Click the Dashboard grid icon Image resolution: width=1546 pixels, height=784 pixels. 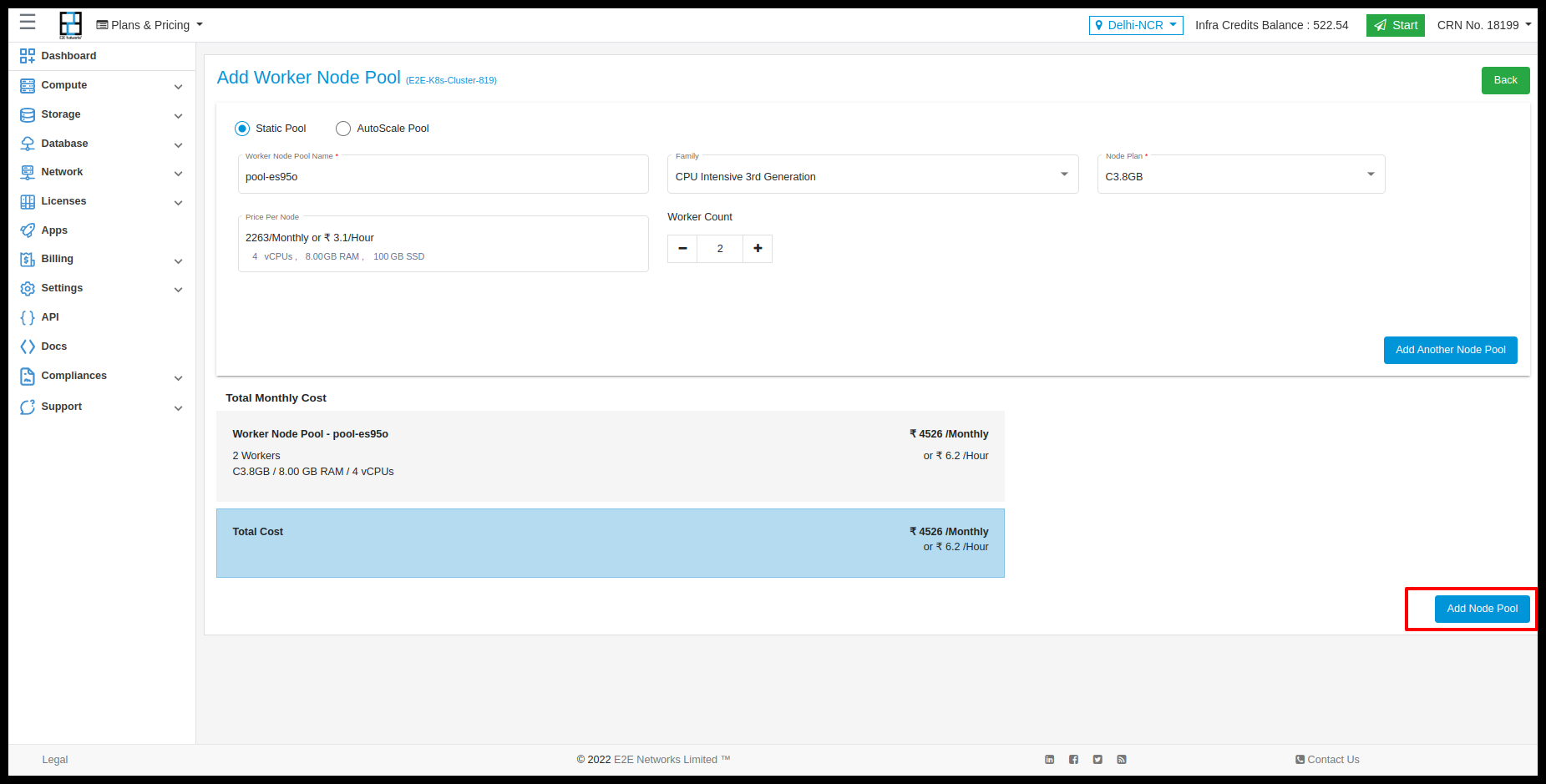28,56
